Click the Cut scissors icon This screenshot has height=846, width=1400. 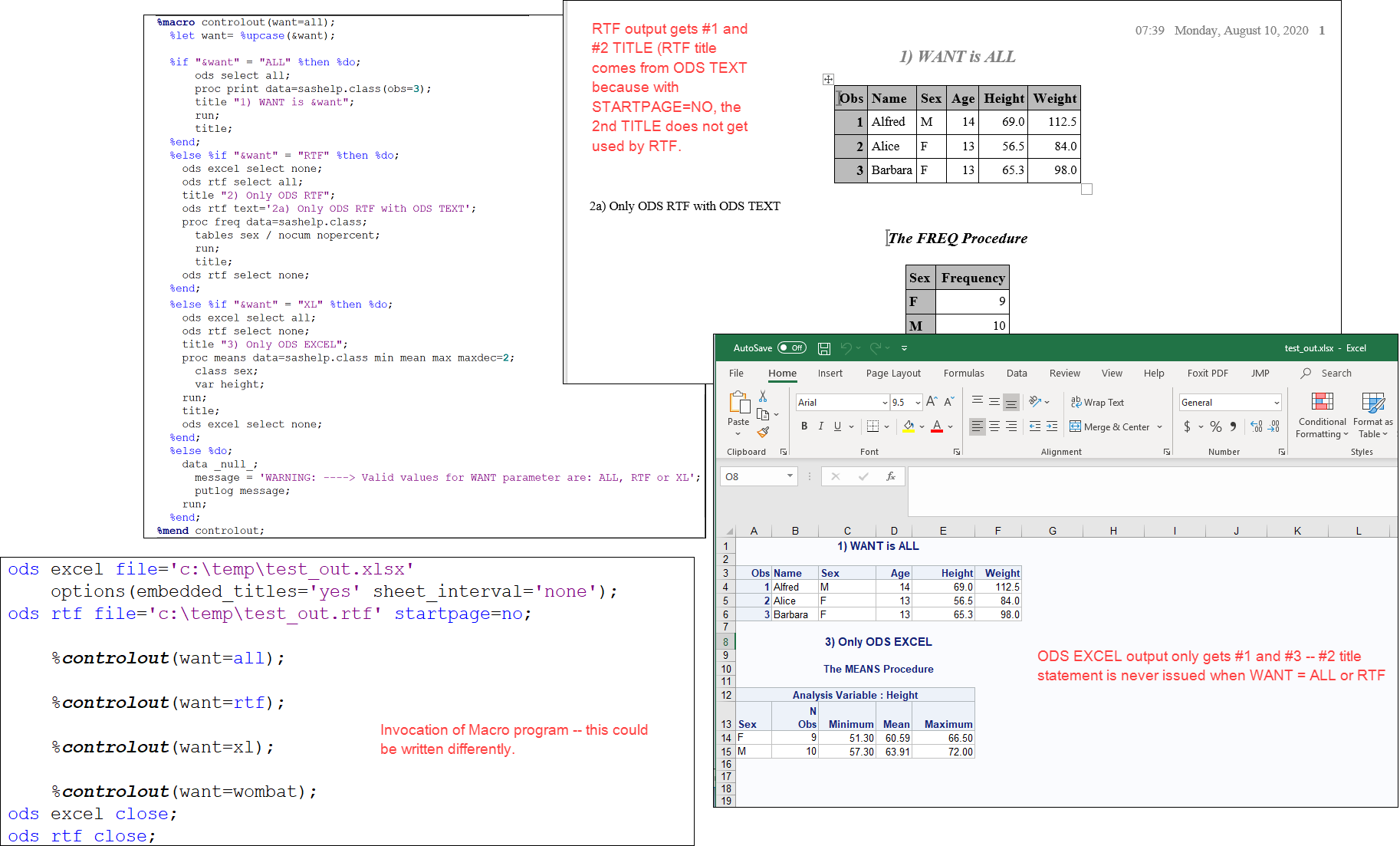763,397
